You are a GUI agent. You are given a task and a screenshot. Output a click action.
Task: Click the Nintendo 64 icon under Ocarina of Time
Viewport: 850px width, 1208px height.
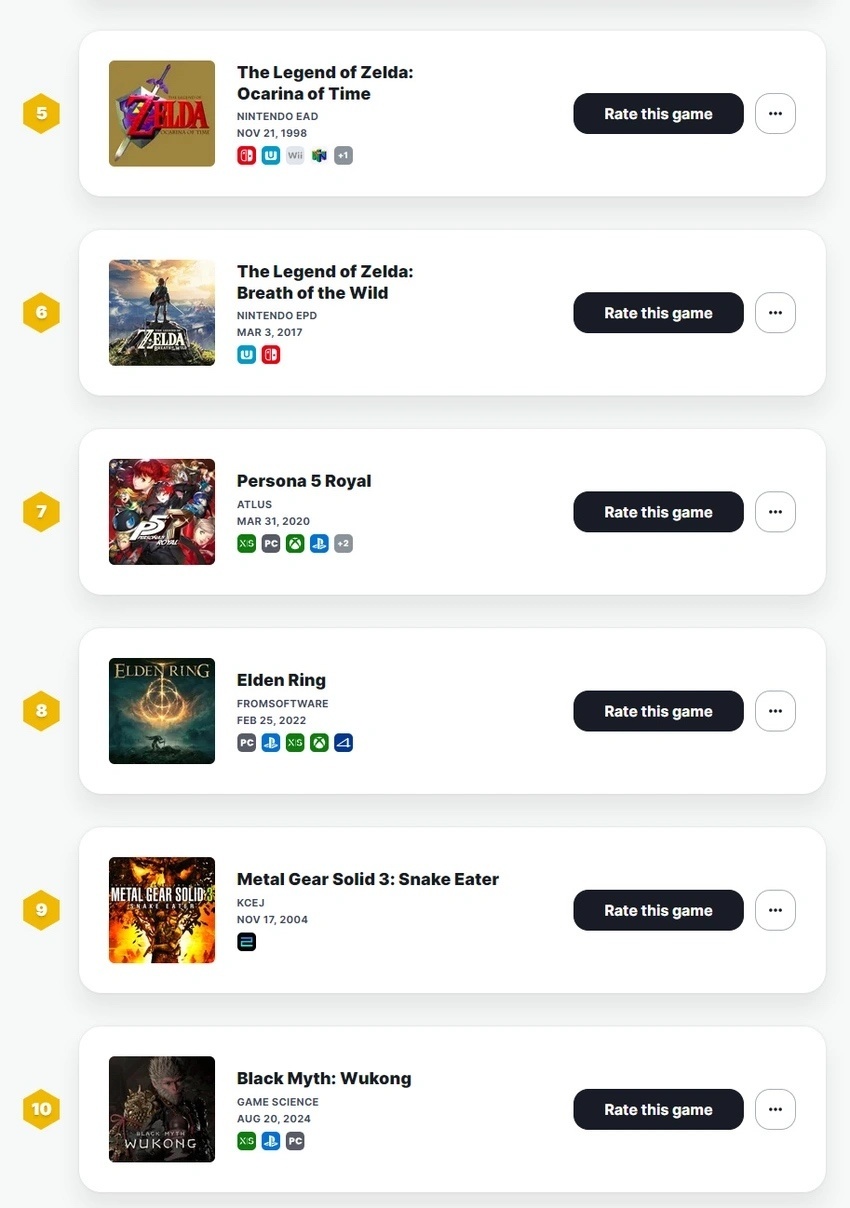pos(319,155)
